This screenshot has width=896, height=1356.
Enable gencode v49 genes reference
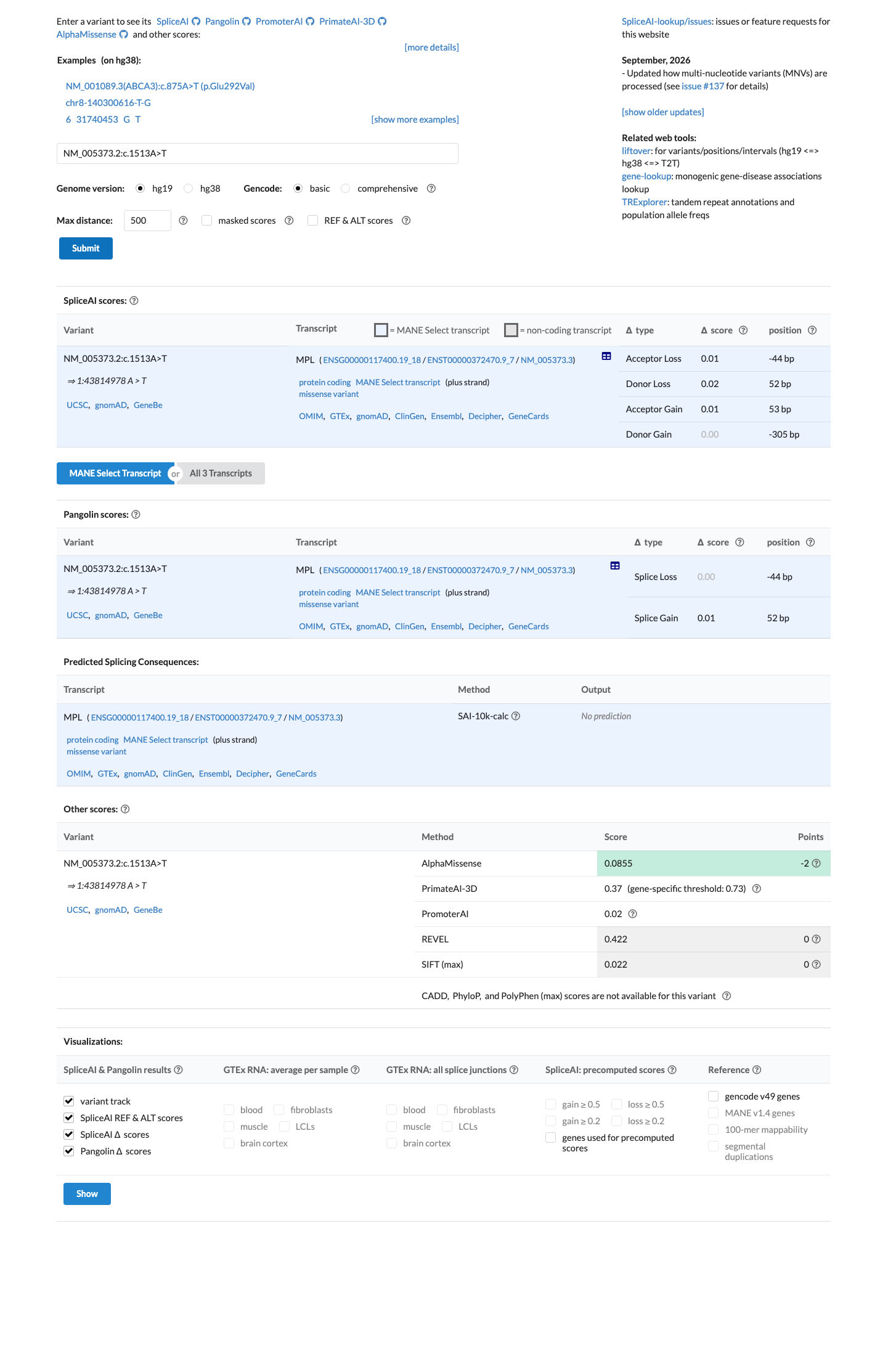point(714,1096)
